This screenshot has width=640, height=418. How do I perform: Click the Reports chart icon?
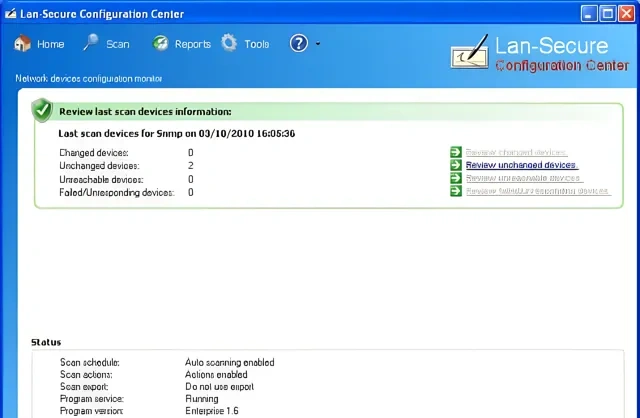pyautogui.click(x=160, y=43)
